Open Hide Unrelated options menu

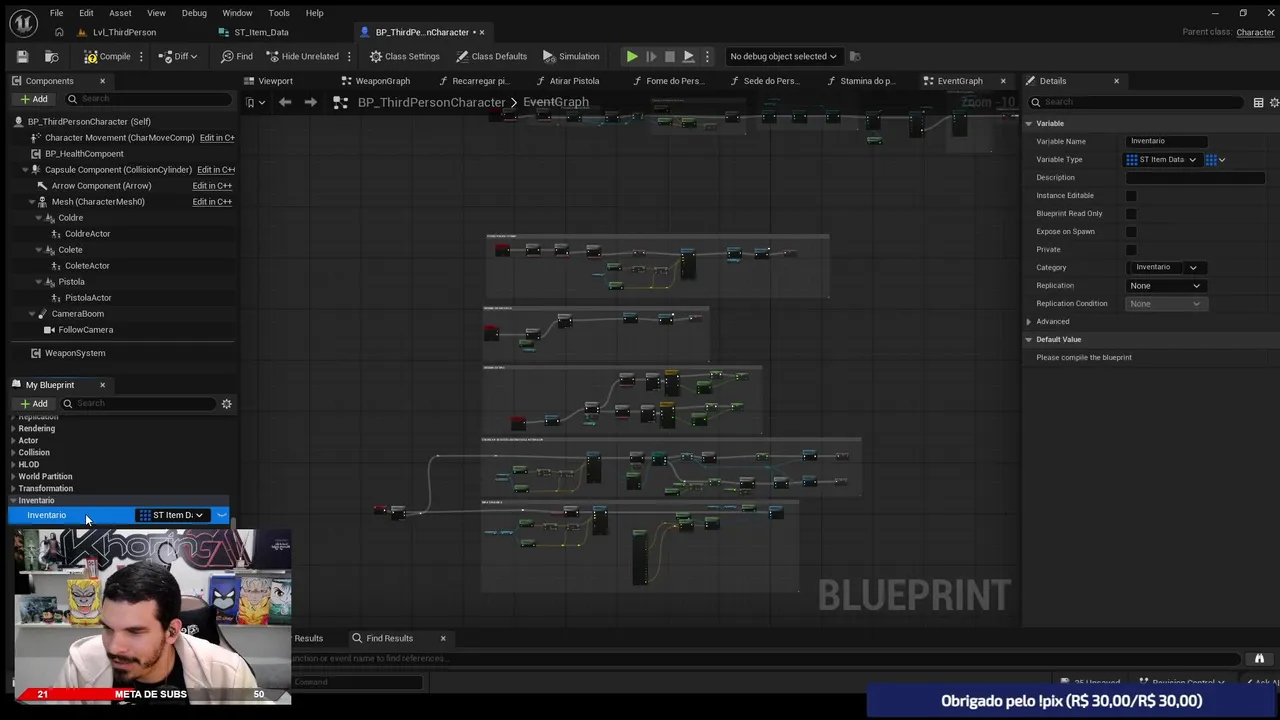[x=350, y=56]
